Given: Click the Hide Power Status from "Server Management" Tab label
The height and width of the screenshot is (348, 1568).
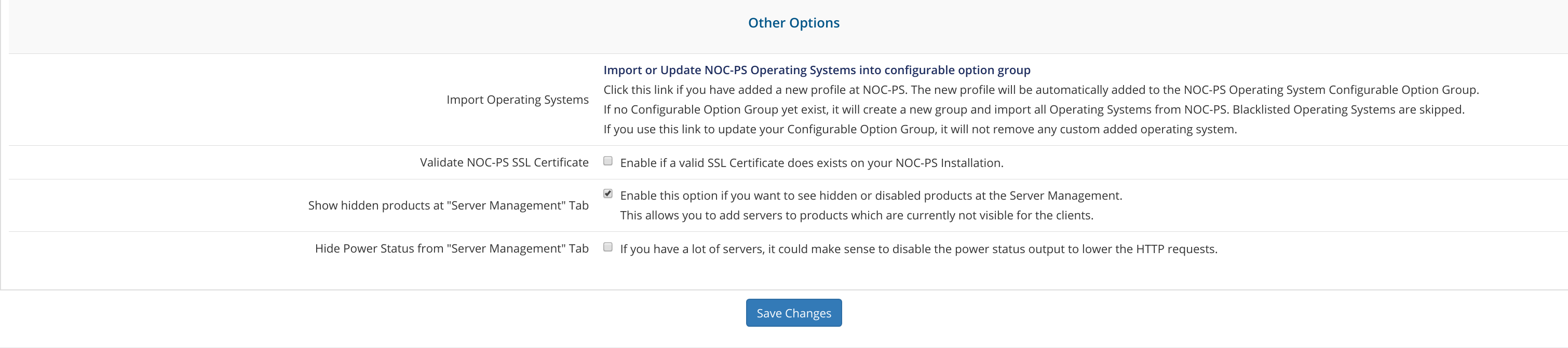Looking at the screenshot, I should 452,249.
